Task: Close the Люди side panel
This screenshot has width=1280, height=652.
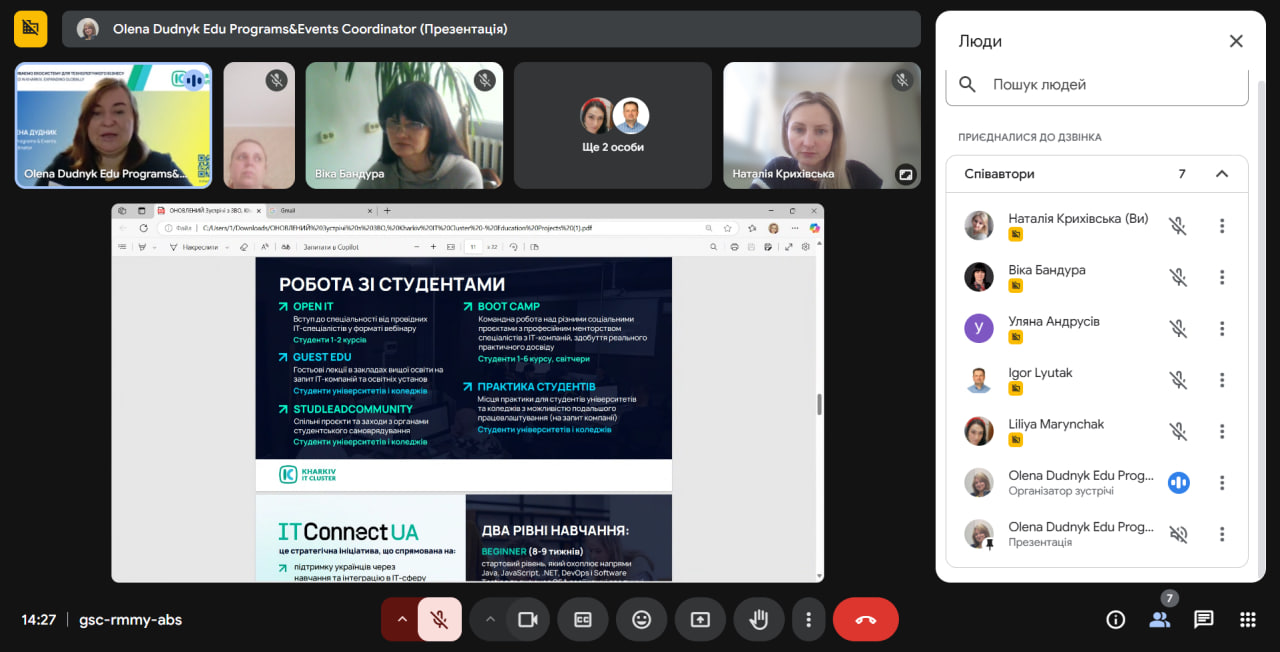Action: [1236, 41]
